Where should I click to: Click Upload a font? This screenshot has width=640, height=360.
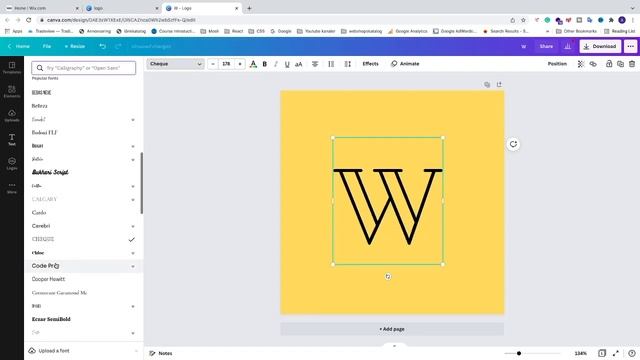click(54, 351)
